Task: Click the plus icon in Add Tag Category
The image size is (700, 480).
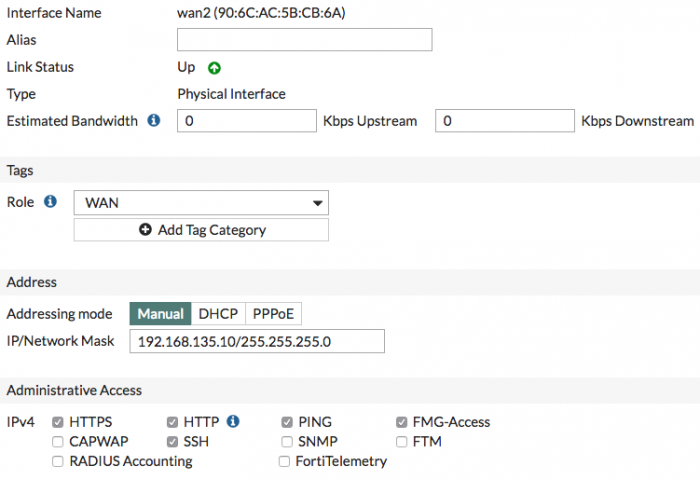Action: click(146, 230)
